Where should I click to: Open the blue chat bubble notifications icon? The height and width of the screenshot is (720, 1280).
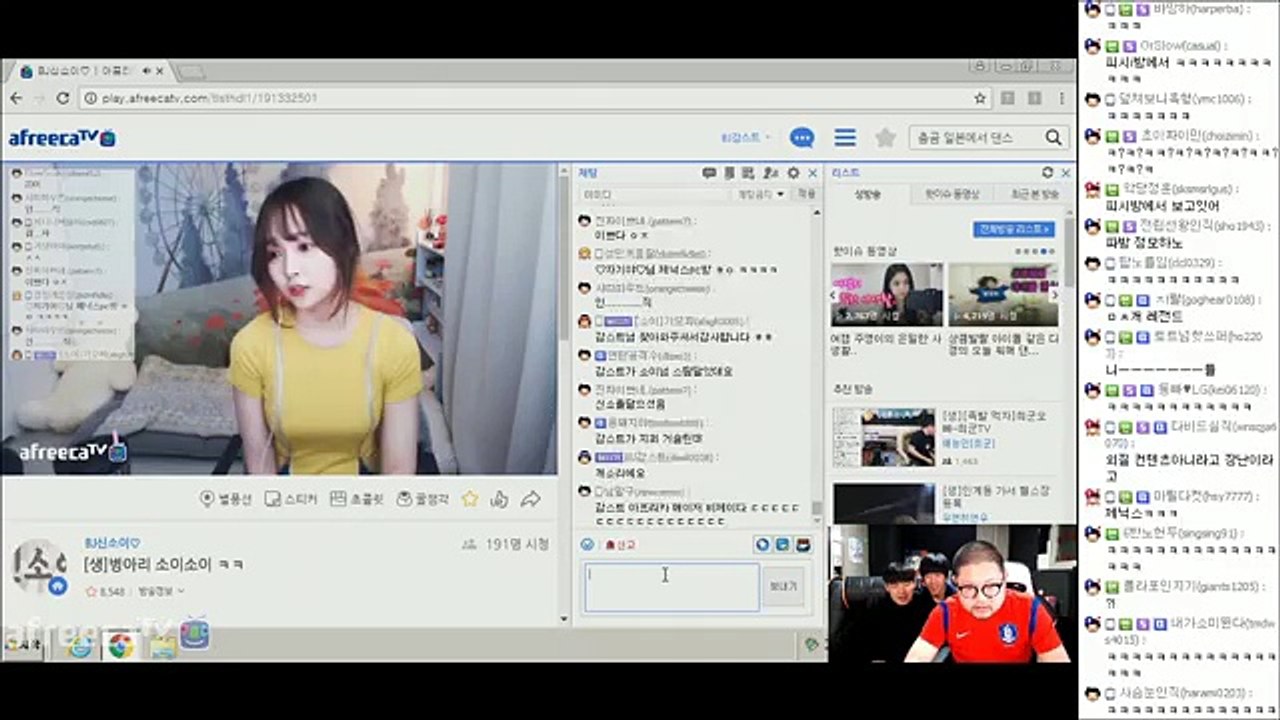pos(802,138)
